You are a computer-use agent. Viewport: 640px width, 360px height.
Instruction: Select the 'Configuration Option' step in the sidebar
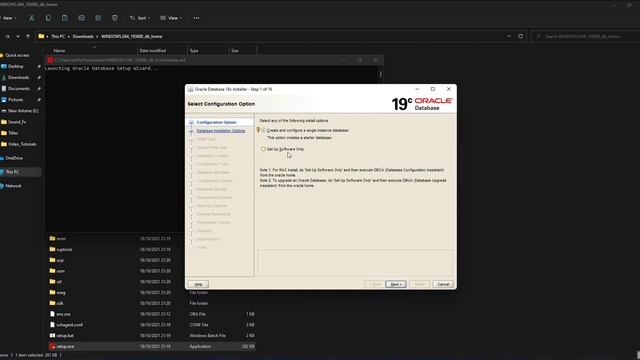(216, 122)
